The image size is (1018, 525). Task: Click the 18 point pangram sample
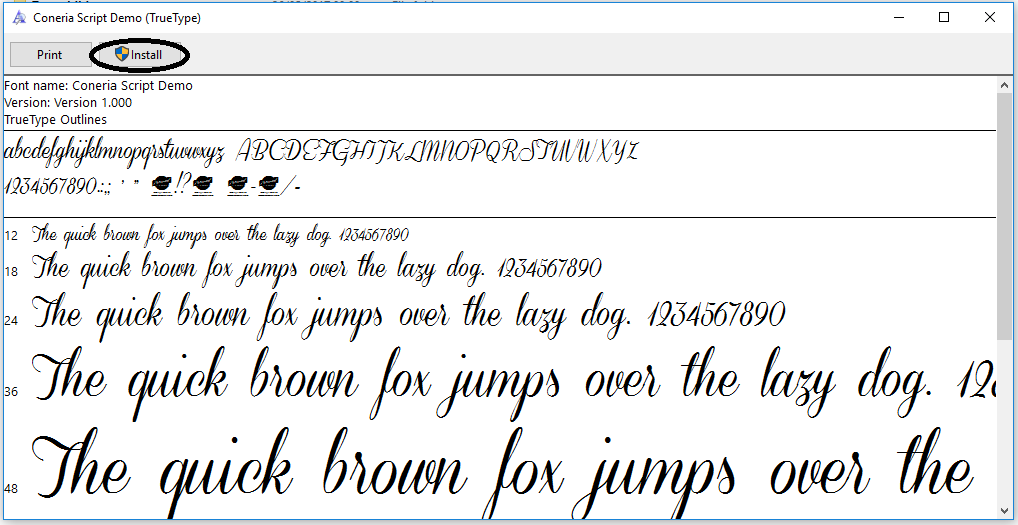(x=317, y=270)
